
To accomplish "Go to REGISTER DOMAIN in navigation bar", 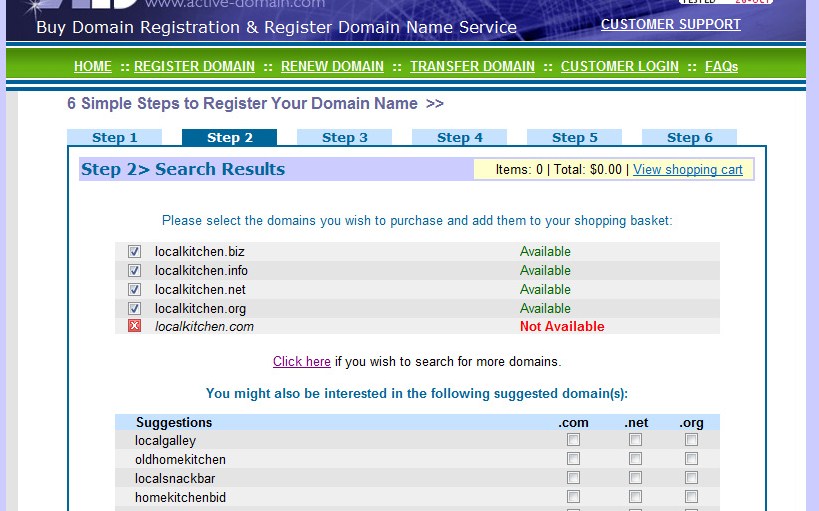I will pos(194,66).
